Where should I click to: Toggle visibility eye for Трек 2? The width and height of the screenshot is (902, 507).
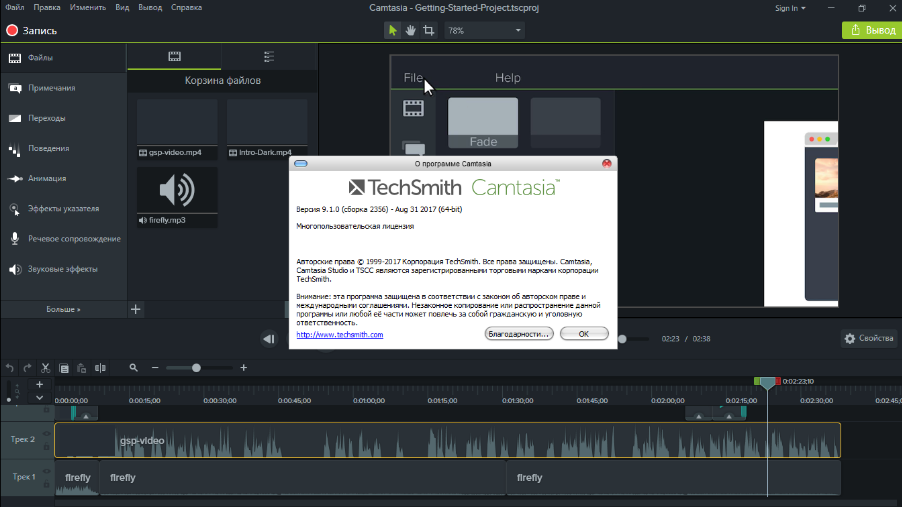click(44, 432)
